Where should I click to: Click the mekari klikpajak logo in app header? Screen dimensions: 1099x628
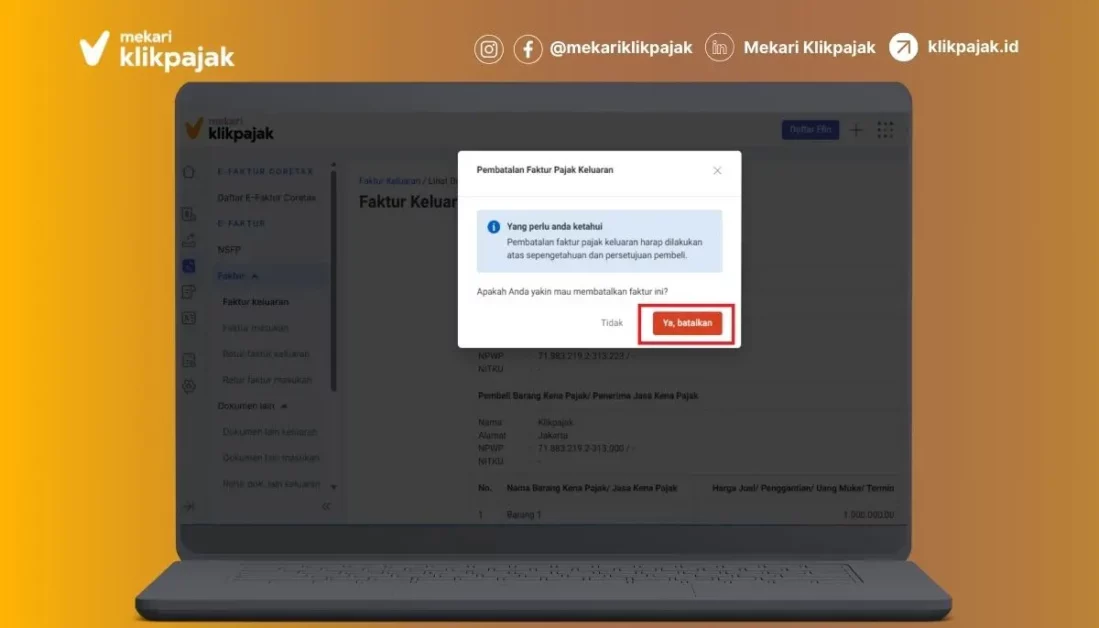click(229, 129)
